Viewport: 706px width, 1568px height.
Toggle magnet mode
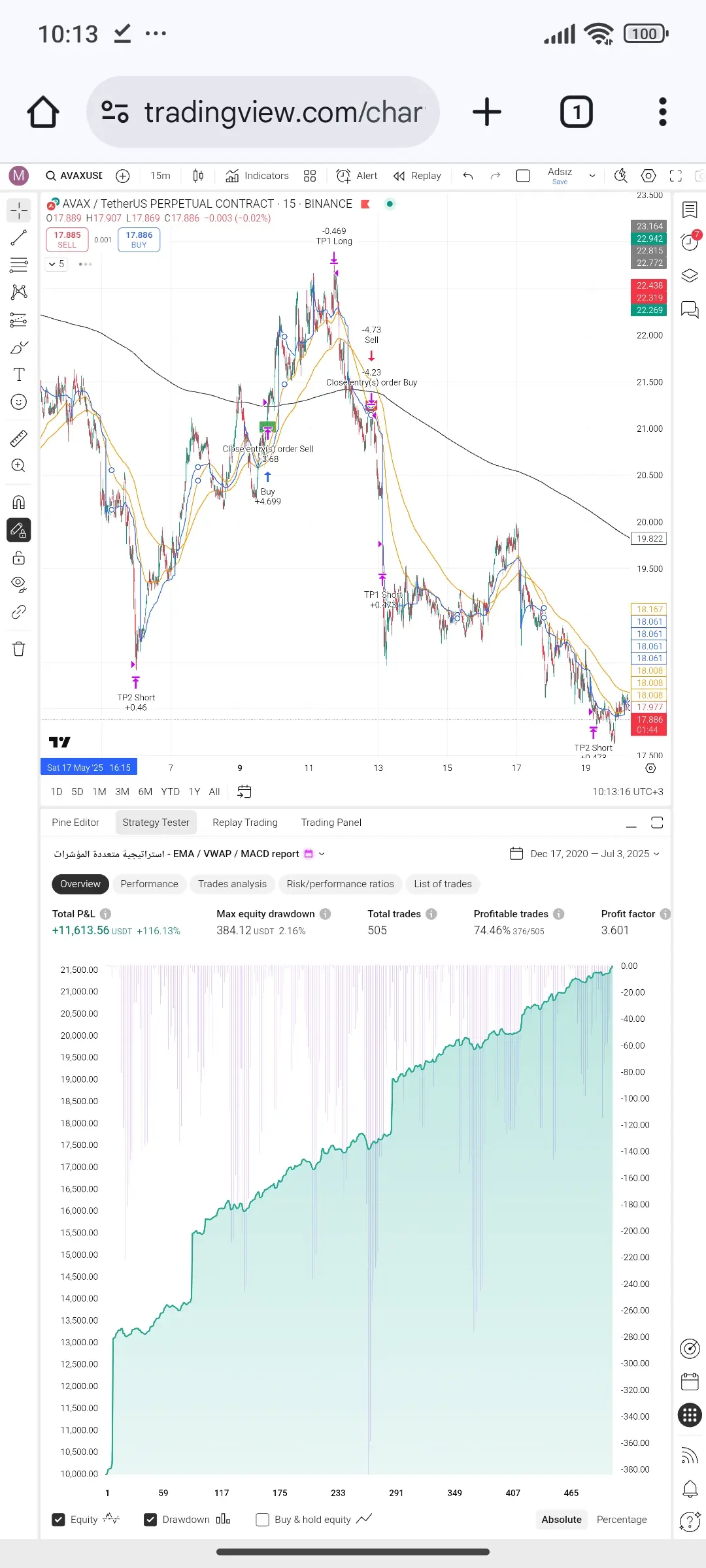(x=19, y=502)
